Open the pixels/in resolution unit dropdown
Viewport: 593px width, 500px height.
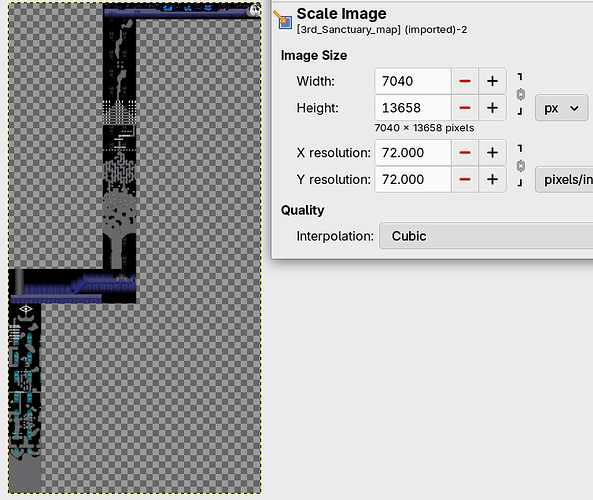(x=564, y=180)
